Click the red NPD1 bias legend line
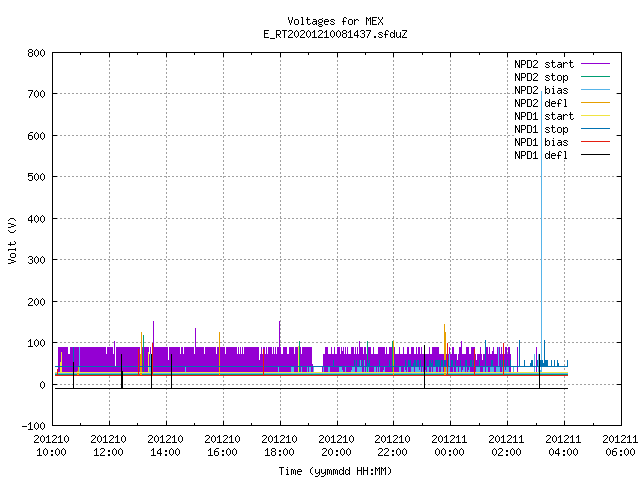 (595, 142)
